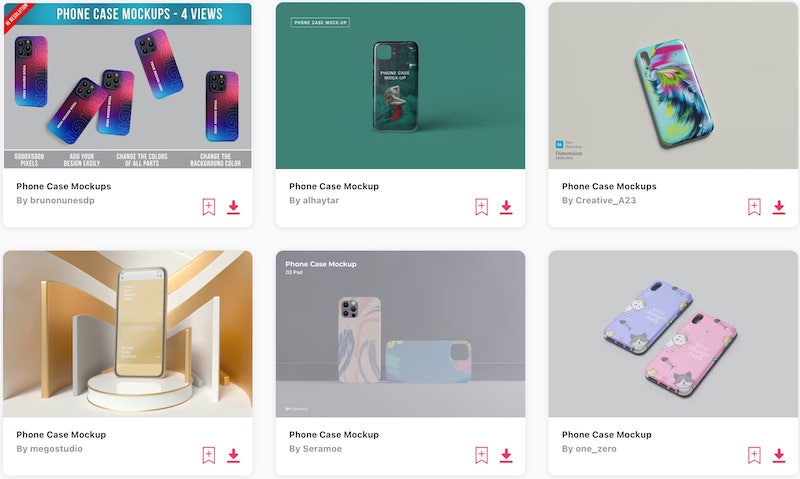
Task: Open the cat-pattern phone cases thumbnail
Action: 673,334
